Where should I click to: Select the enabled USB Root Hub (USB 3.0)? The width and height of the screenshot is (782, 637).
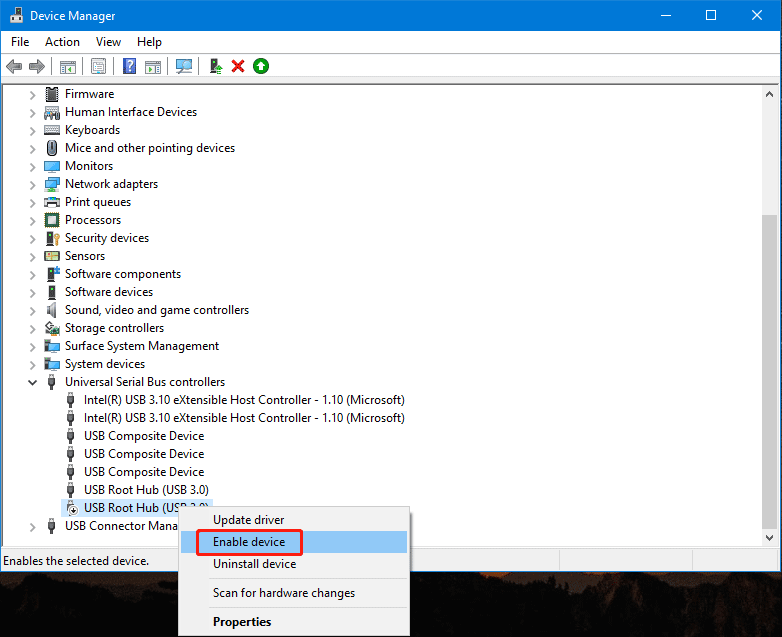coord(146,490)
